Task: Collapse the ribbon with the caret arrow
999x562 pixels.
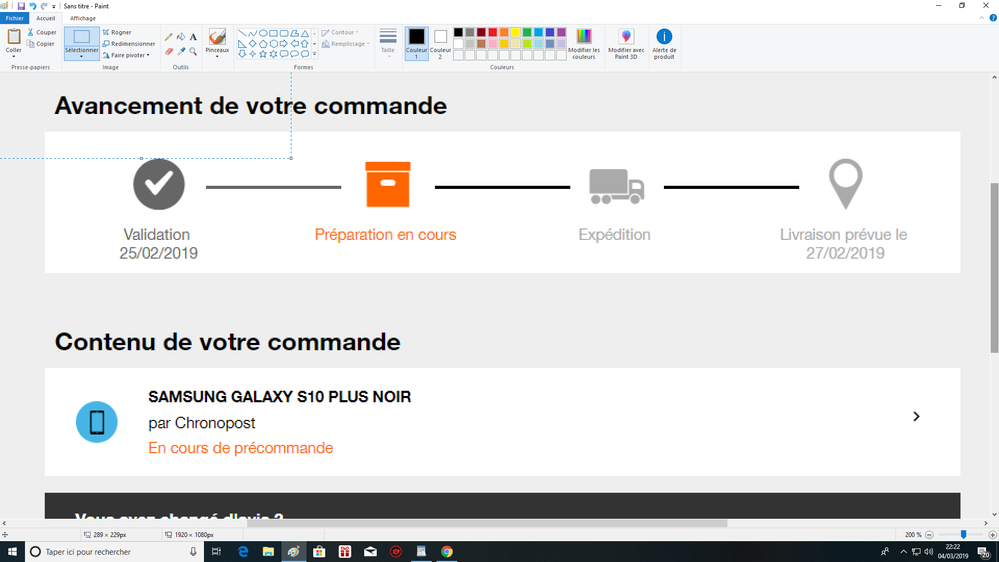Action: coord(982,18)
